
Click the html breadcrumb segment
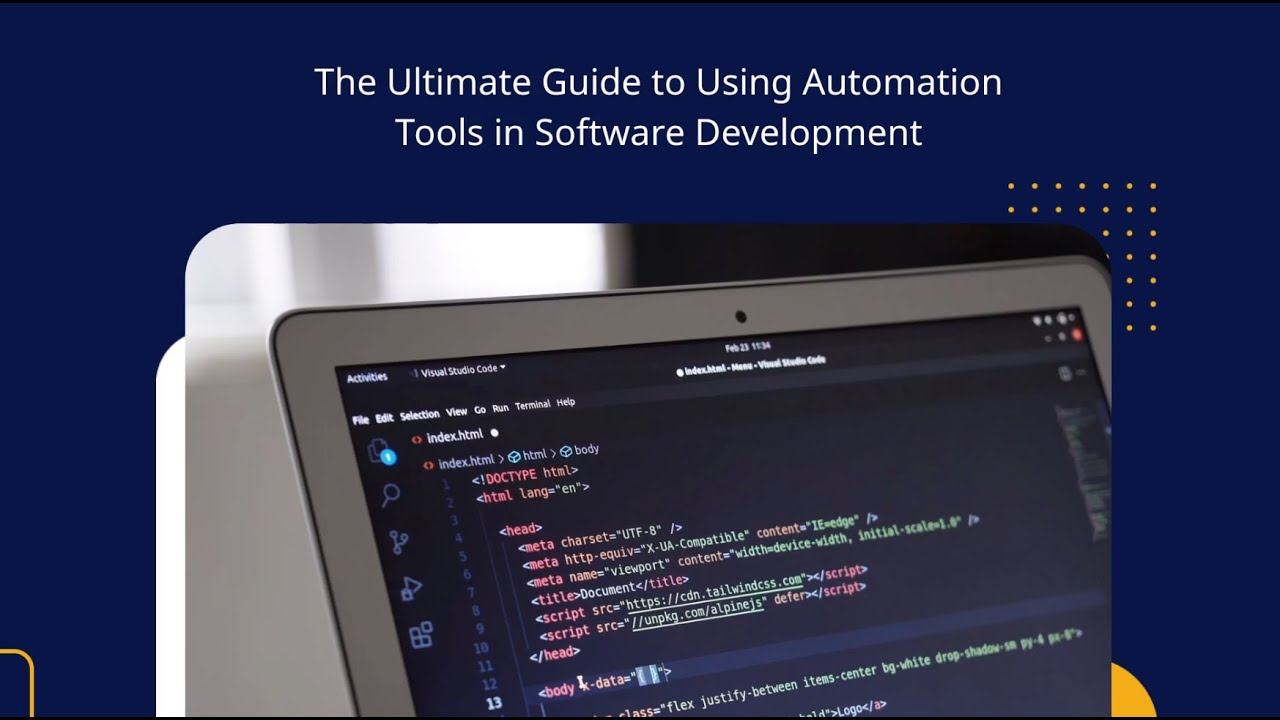point(534,455)
